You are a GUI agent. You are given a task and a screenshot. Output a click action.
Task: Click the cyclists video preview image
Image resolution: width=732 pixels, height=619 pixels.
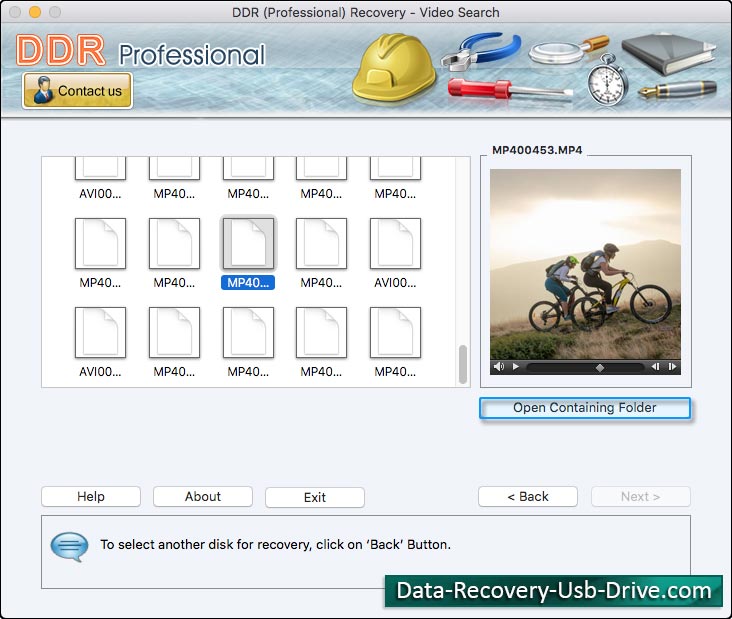click(x=585, y=264)
